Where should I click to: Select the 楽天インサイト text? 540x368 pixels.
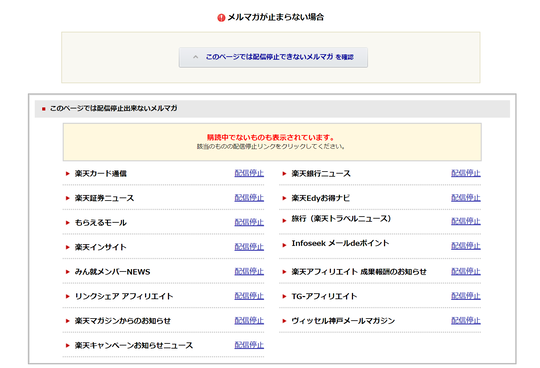(101, 247)
